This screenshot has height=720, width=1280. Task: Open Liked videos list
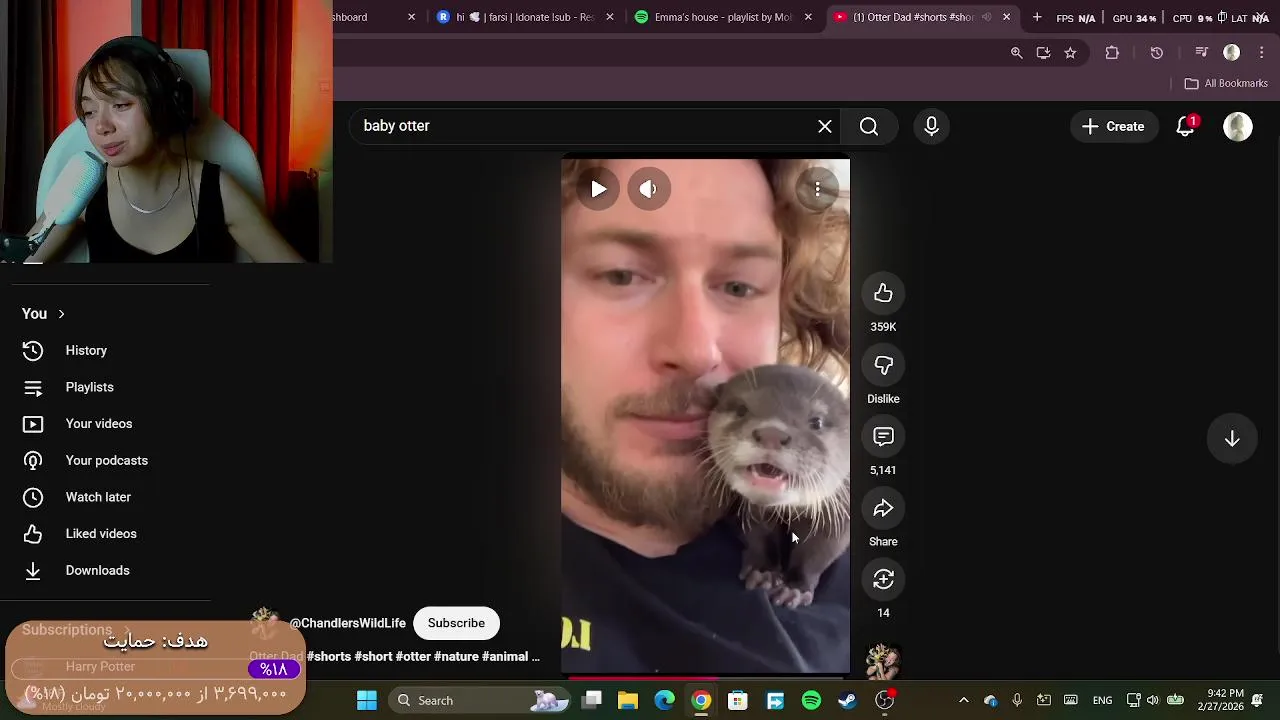coord(110,534)
